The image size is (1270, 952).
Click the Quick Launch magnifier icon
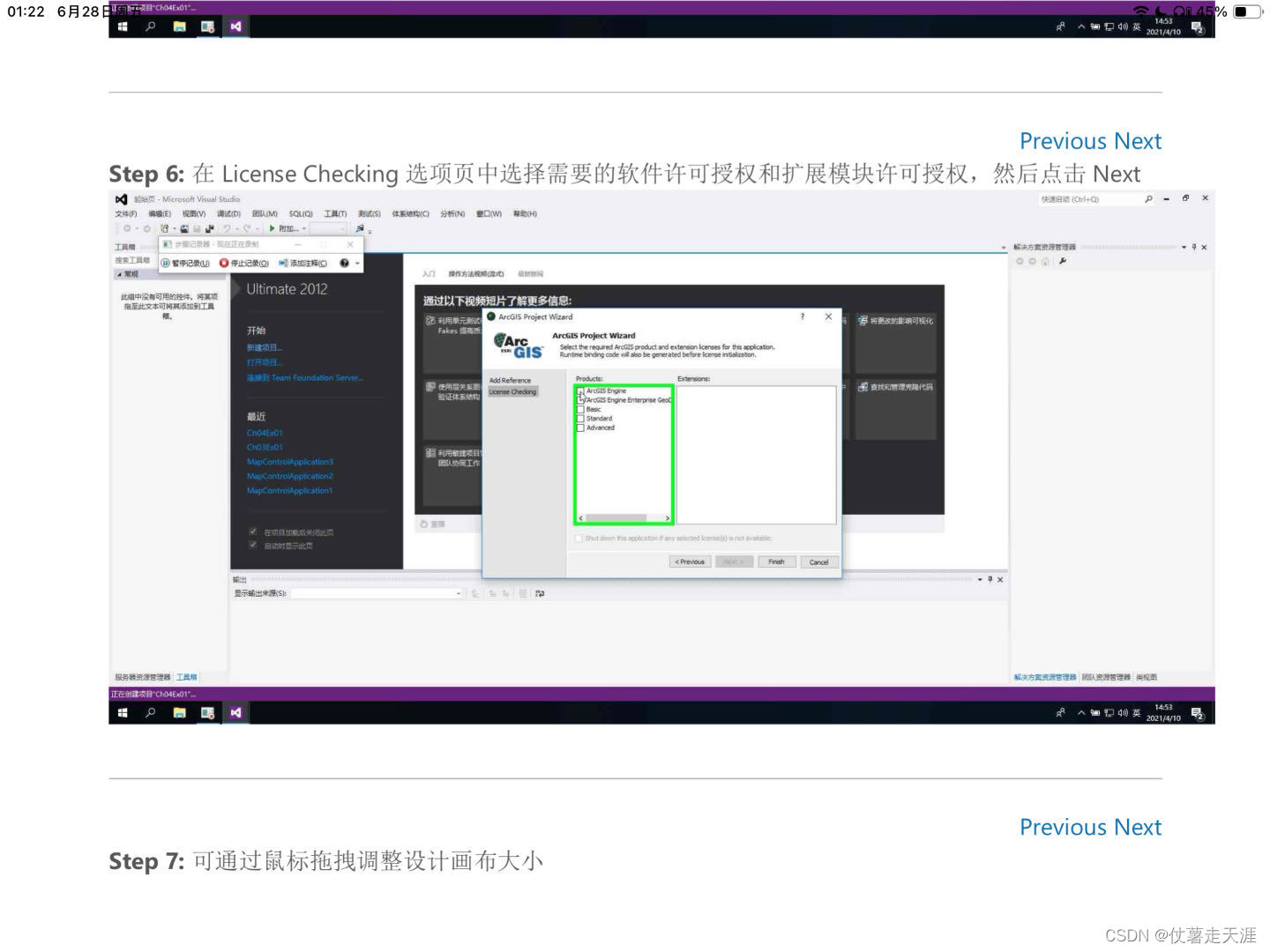pyautogui.click(x=1148, y=199)
